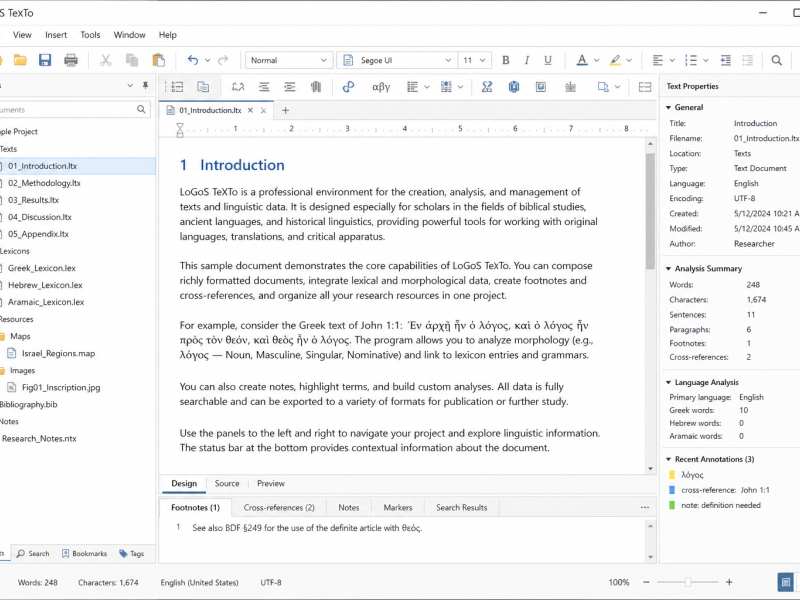Undo the last action
This screenshot has width=800, height=600.
pos(193,60)
